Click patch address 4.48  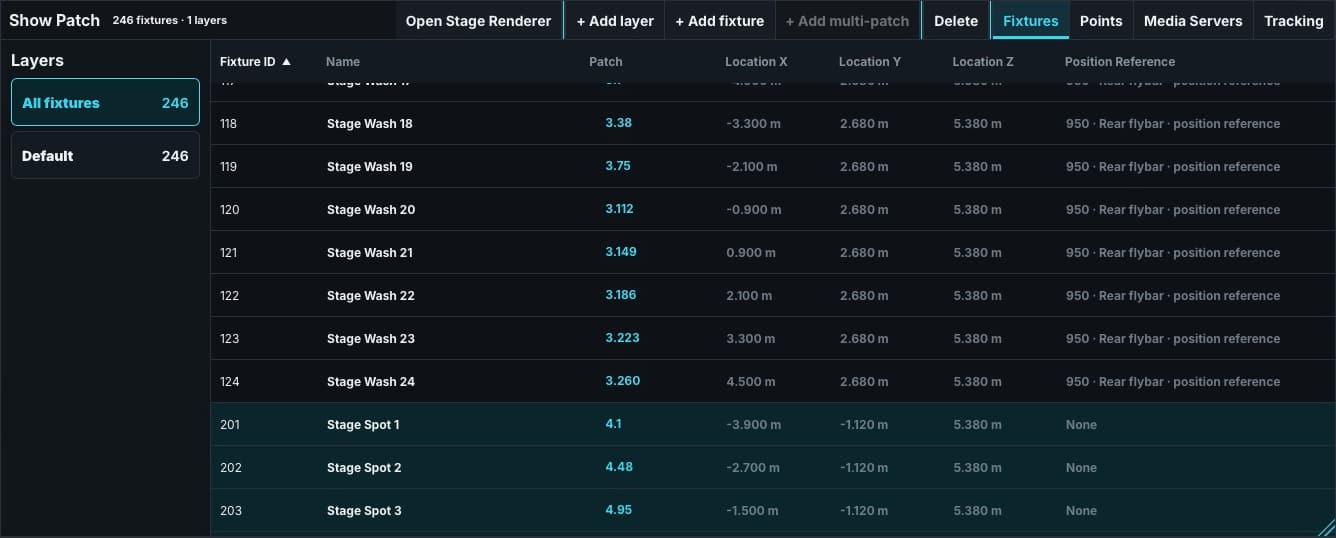pos(619,467)
